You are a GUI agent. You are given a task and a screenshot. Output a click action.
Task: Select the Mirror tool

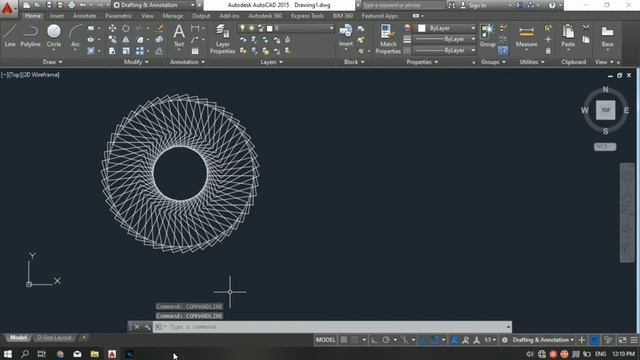[126, 40]
